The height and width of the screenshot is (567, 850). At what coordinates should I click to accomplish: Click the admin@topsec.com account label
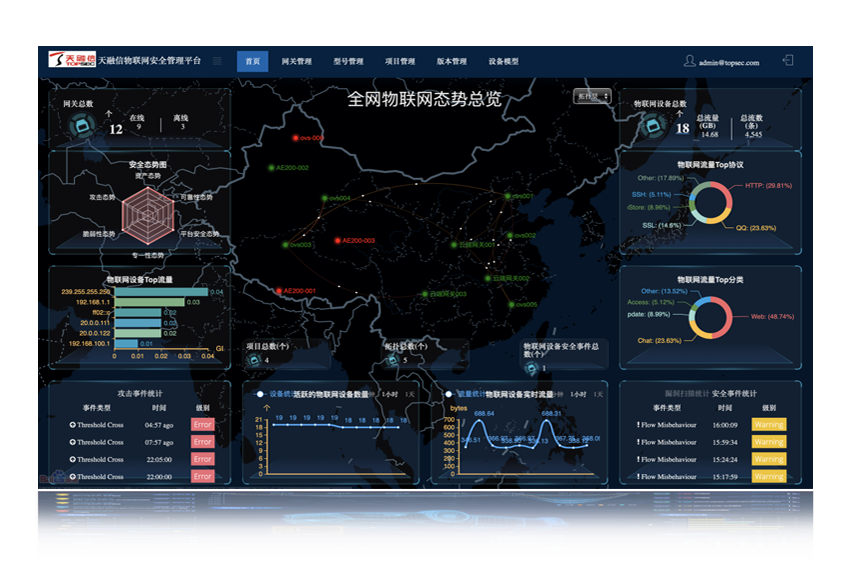729,63
